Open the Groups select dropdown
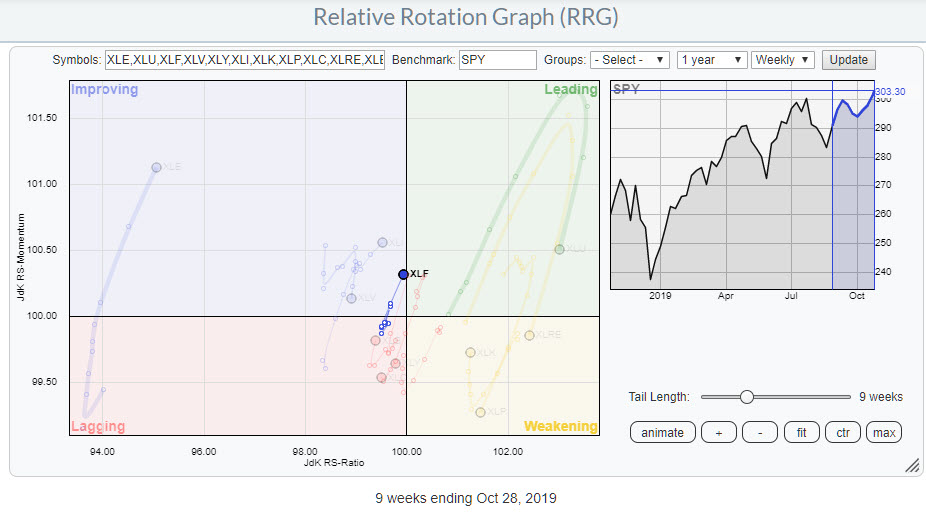 [629, 60]
